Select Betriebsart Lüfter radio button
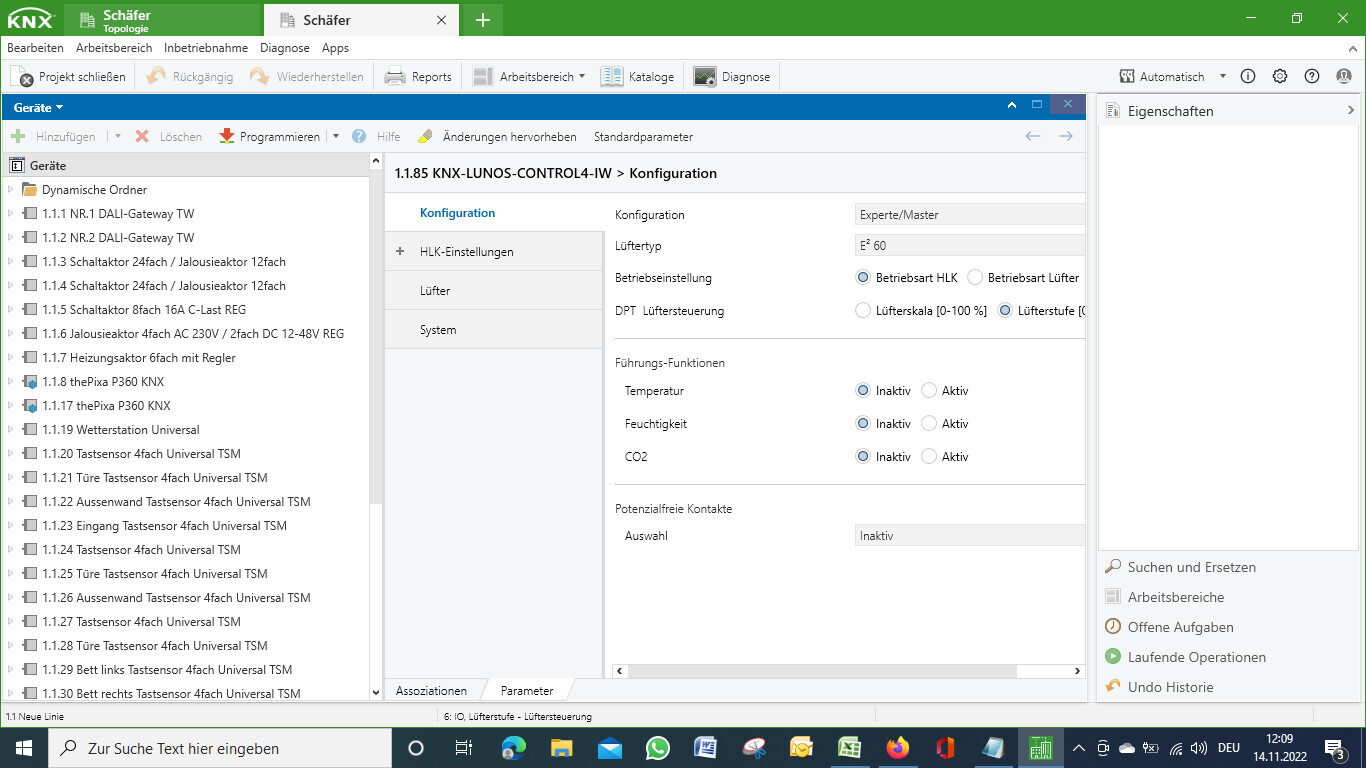 [x=976, y=277]
